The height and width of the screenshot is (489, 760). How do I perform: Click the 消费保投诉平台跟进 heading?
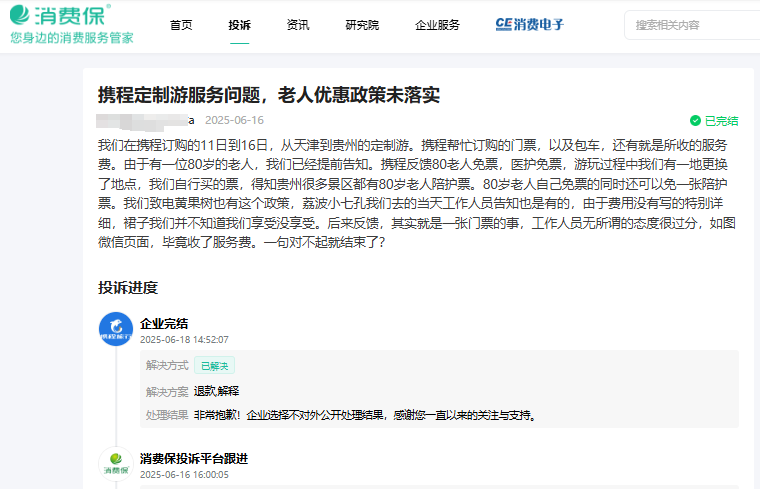pyautogui.click(x=194, y=459)
